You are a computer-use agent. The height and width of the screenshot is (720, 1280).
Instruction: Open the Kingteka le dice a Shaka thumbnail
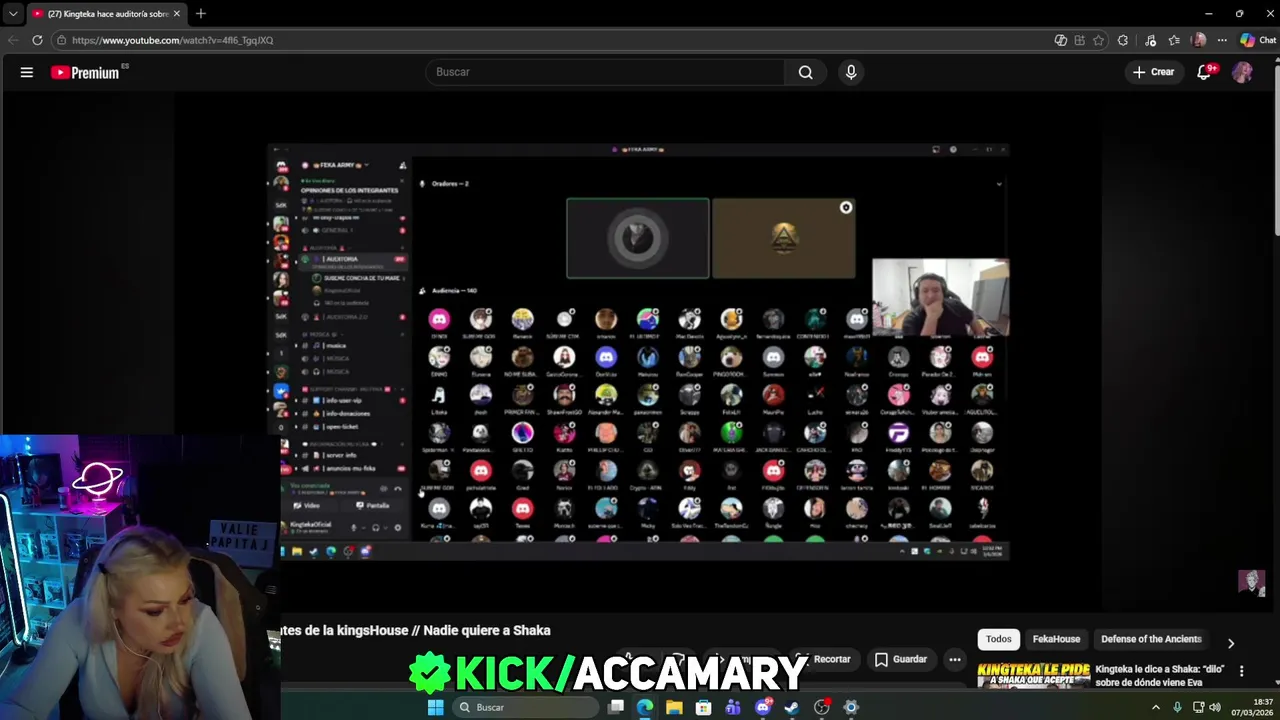click(1033, 676)
